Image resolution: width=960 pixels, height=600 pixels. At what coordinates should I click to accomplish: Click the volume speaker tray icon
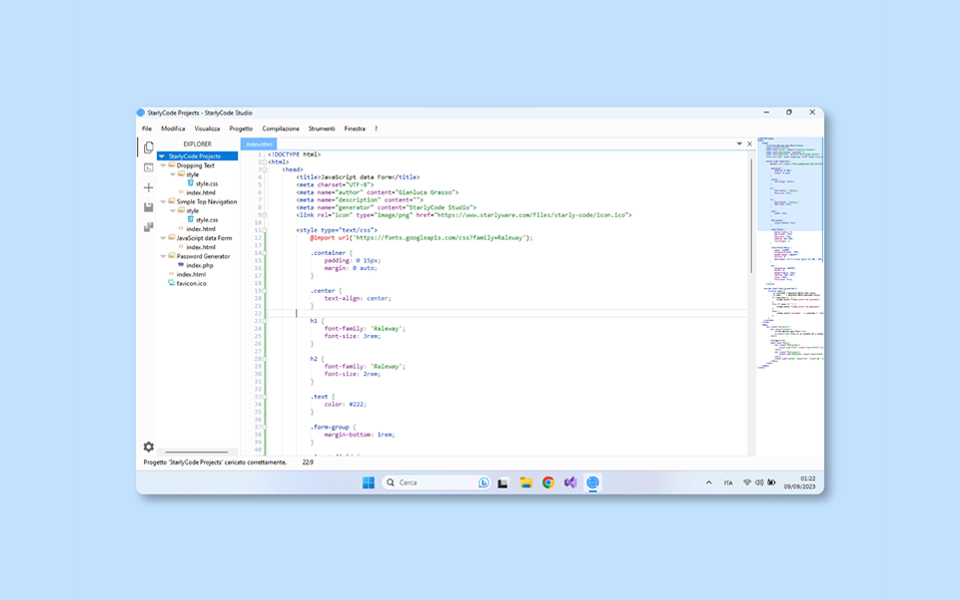click(x=759, y=482)
